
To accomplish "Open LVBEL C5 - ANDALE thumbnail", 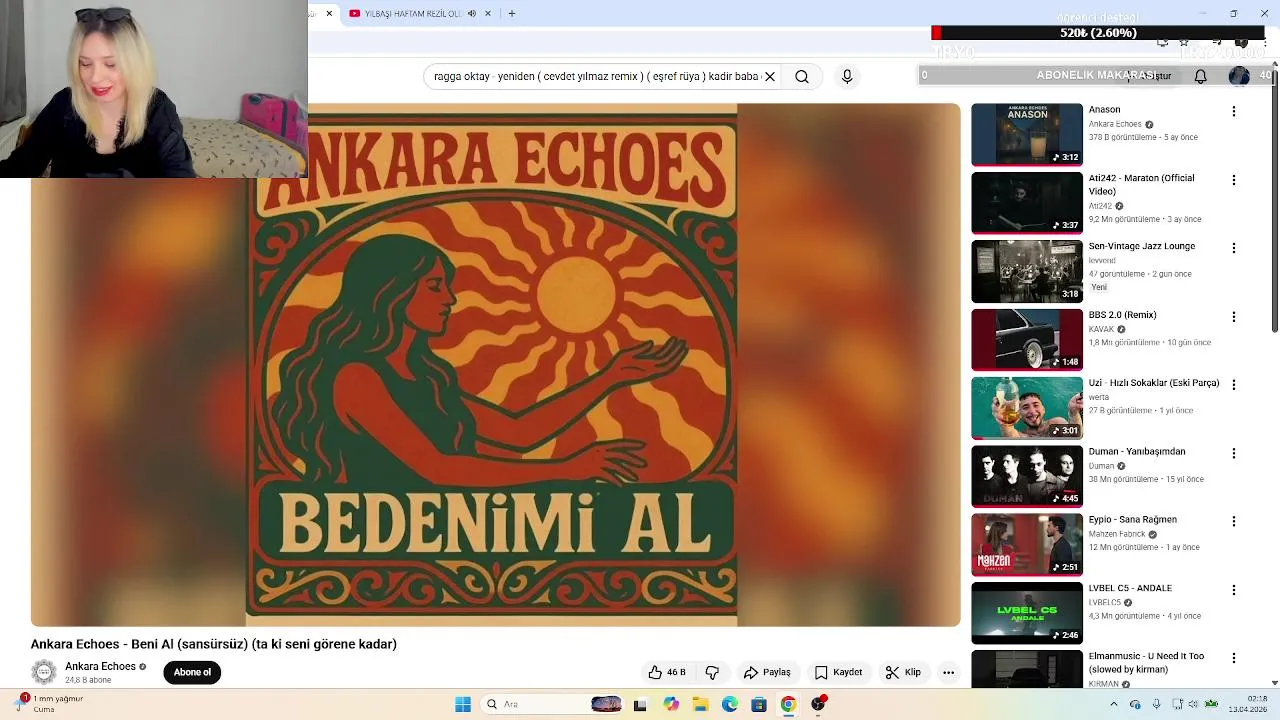I will [x=1027, y=613].
